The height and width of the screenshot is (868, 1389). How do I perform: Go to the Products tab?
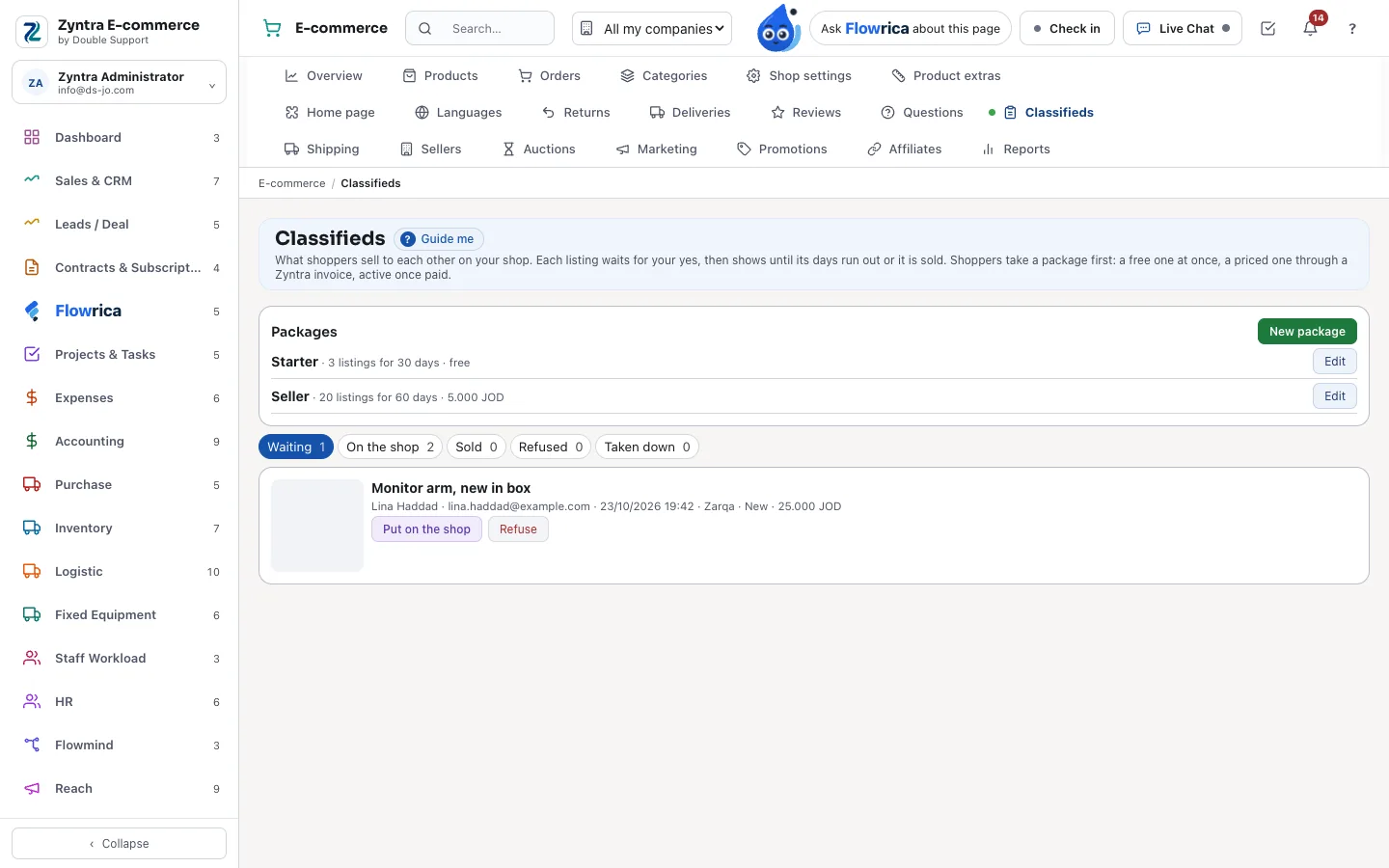[x=440, y=76]
